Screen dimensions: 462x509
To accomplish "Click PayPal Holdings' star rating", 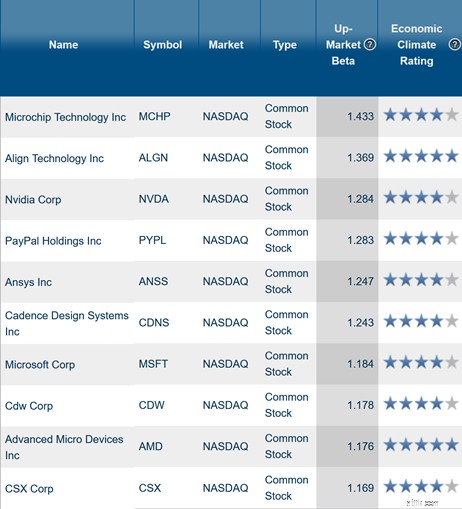I will pyautogui.click(x=421, y=239).
